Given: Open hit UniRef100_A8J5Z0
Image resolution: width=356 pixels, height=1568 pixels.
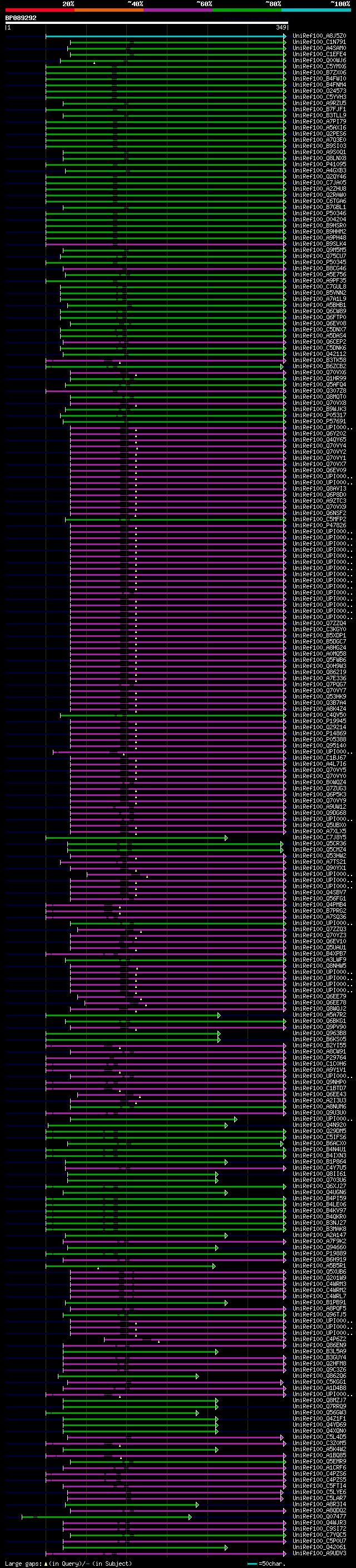Looking at the screenshot, I should click(319, 36).
